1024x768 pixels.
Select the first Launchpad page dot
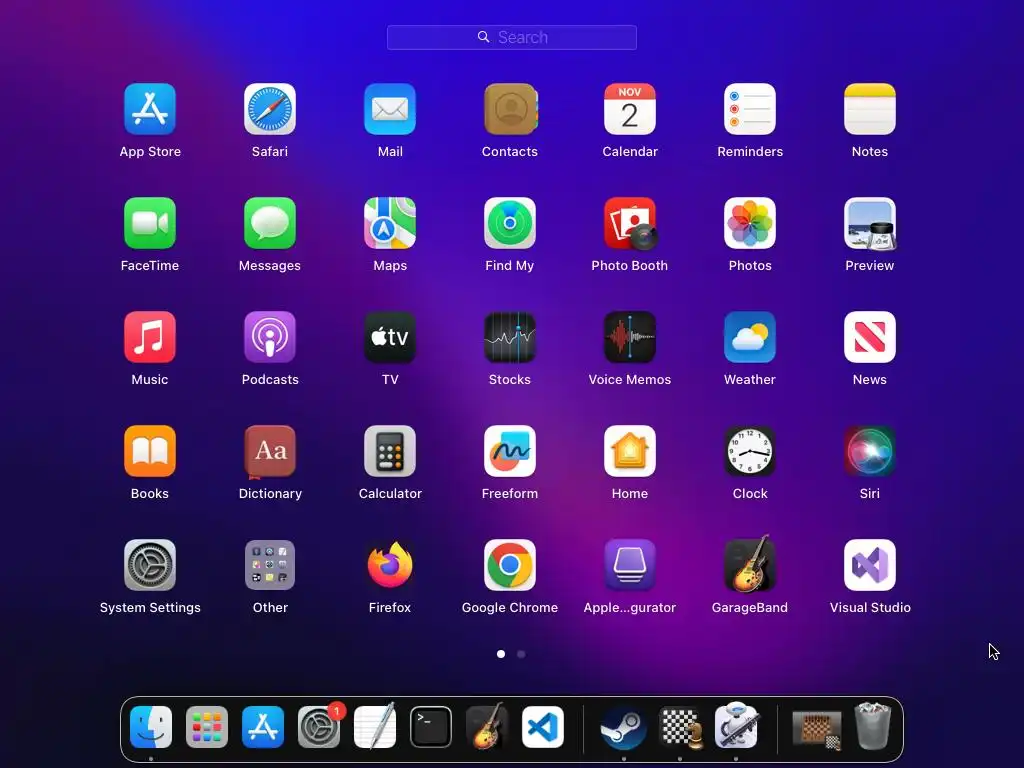click(501, 654)
